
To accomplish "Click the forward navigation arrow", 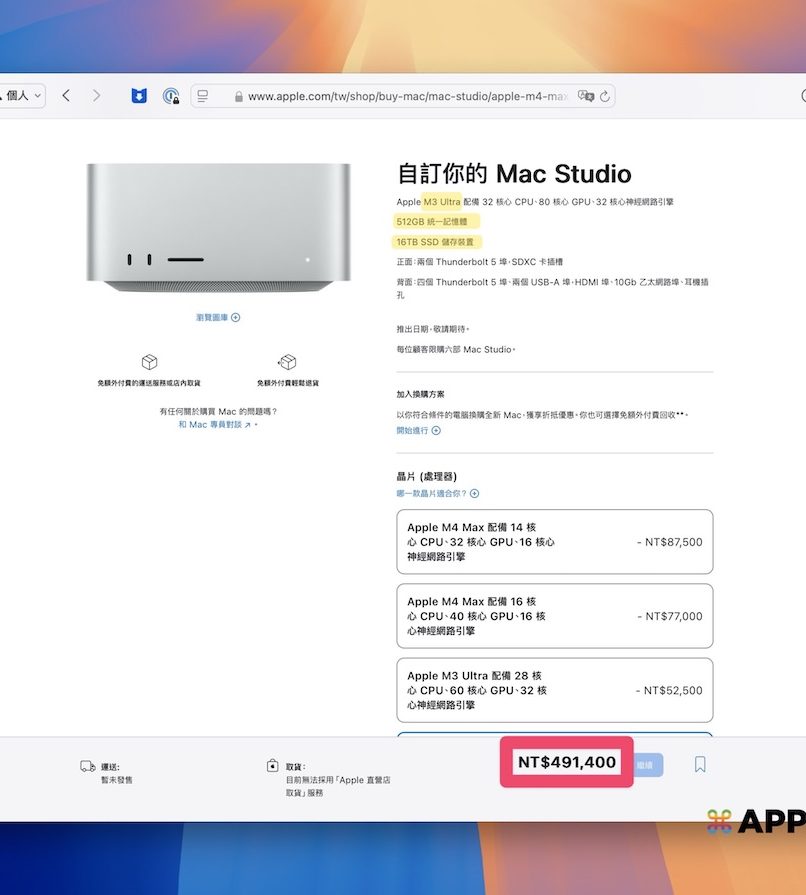I will click(96, 96).
